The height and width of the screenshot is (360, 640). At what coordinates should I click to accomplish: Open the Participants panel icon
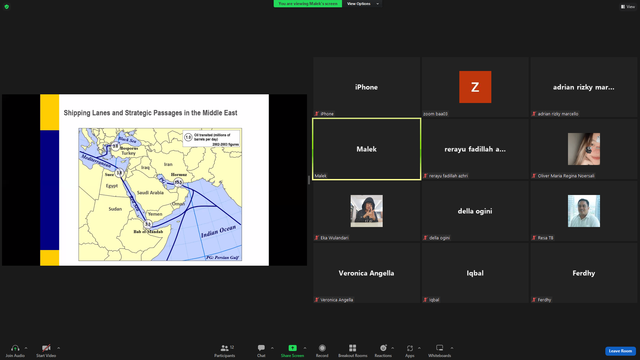pyautogui.click(x=224, y=348)
